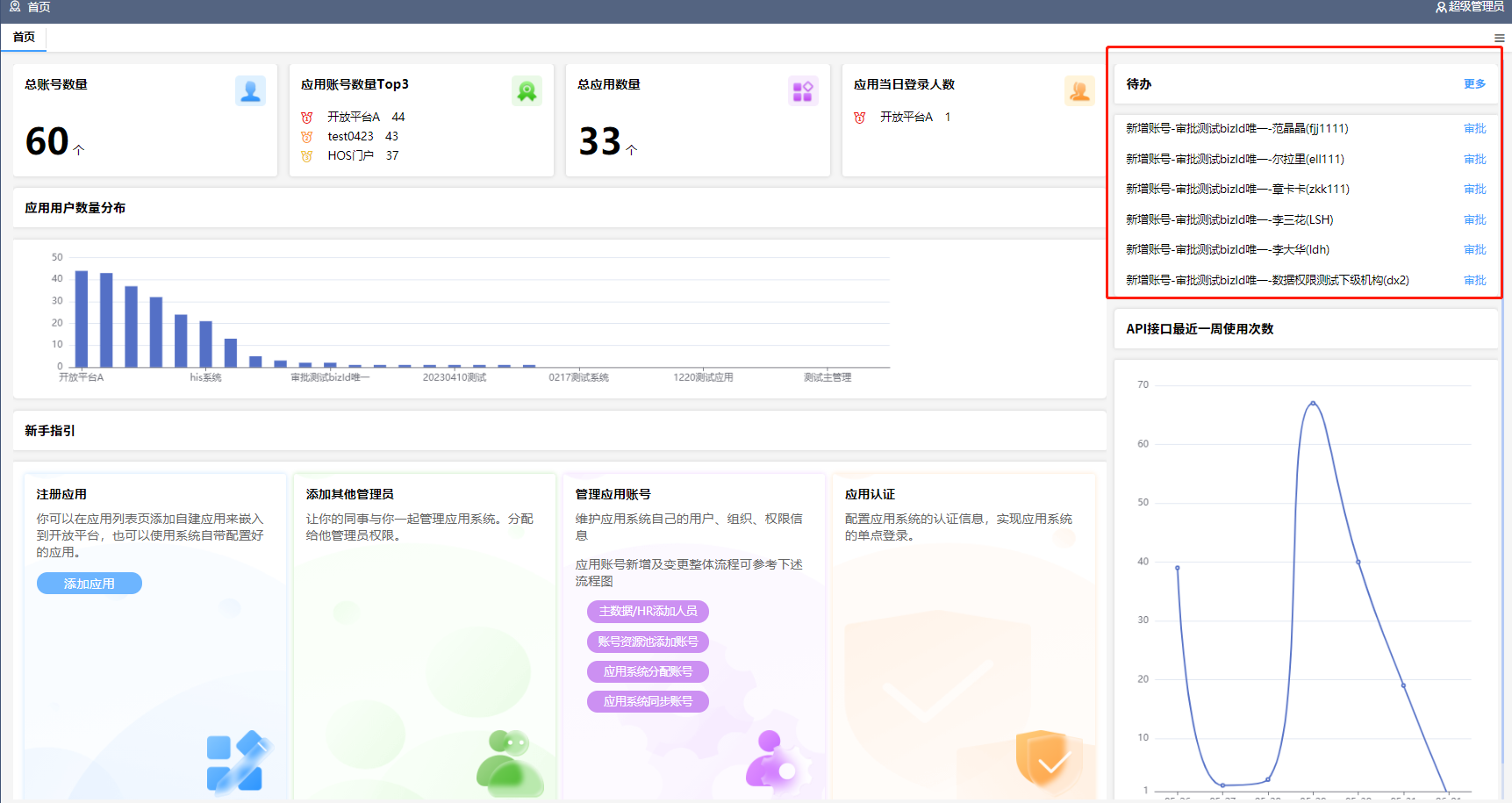Click the medal icon in 应用当日登录人数 card
This screenshot has height=803, width=1512.
pos(860,118)
